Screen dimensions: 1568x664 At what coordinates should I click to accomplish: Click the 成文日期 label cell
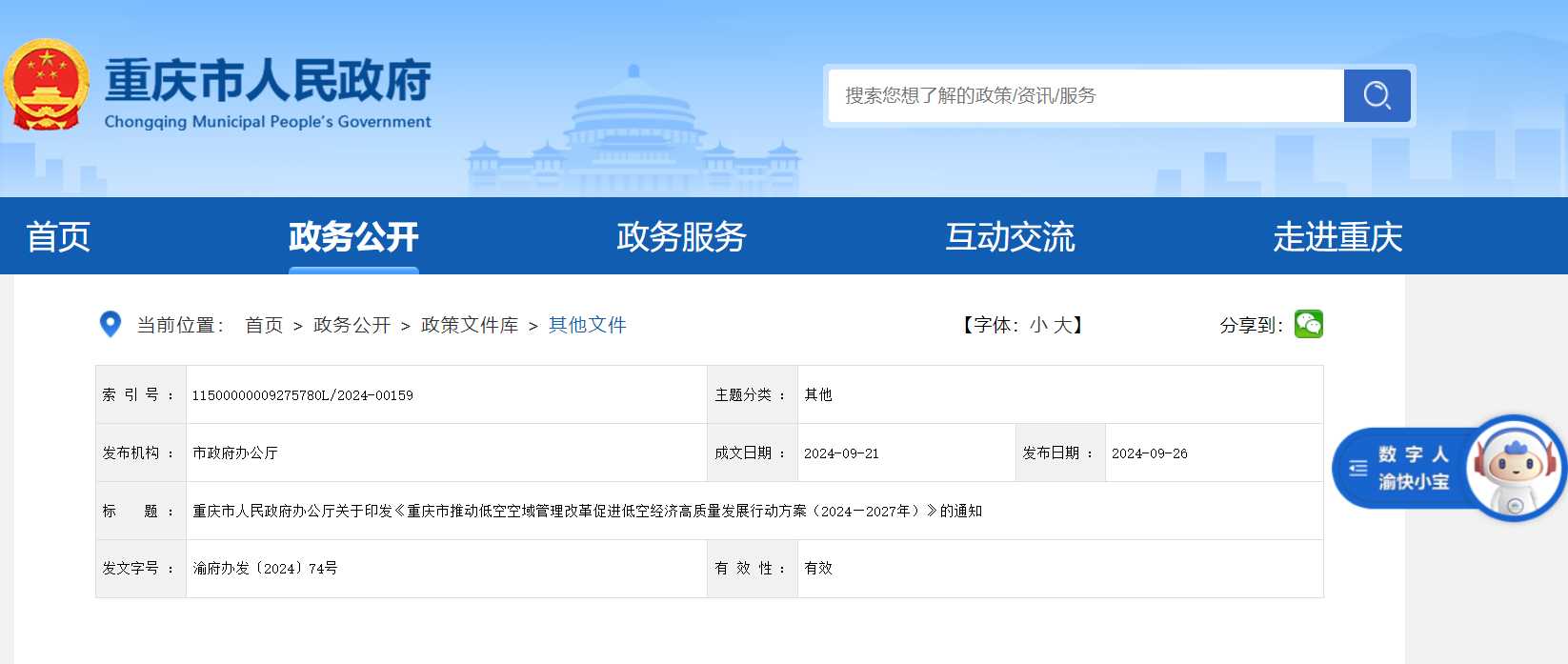coord(753,453)
